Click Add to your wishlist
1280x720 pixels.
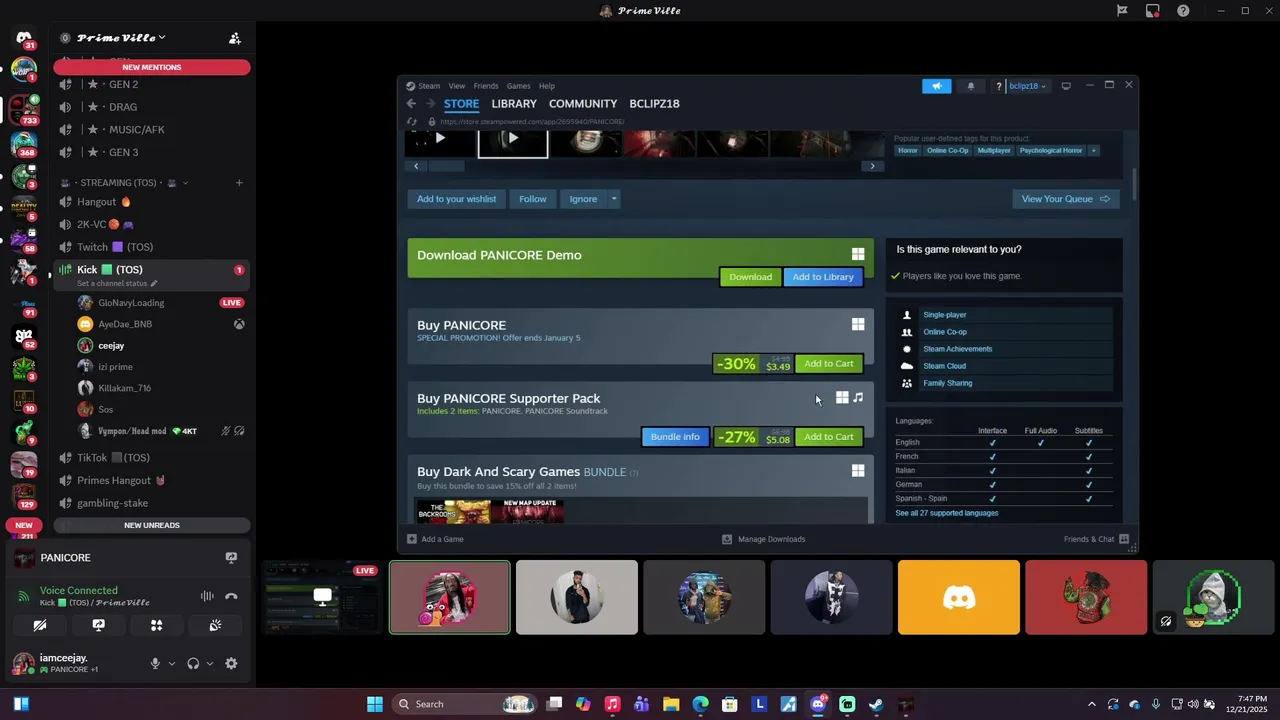[x=456, y=199]
